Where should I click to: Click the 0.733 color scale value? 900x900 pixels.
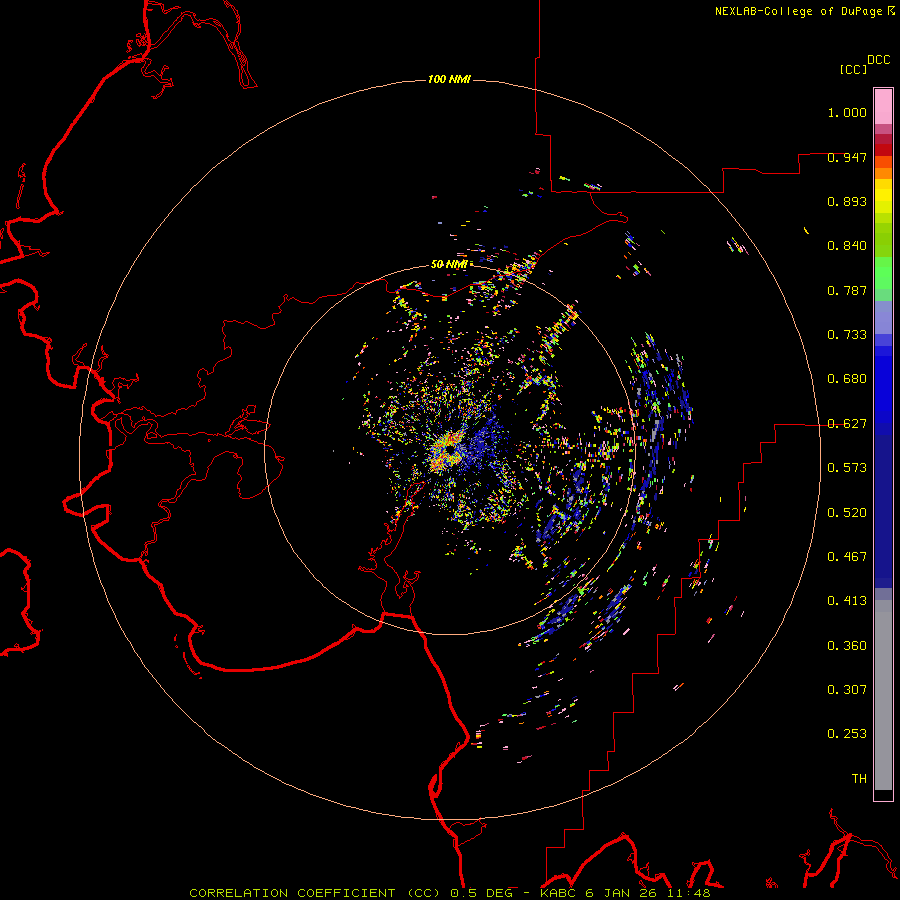pyautogui.click(x=847, y=335)
